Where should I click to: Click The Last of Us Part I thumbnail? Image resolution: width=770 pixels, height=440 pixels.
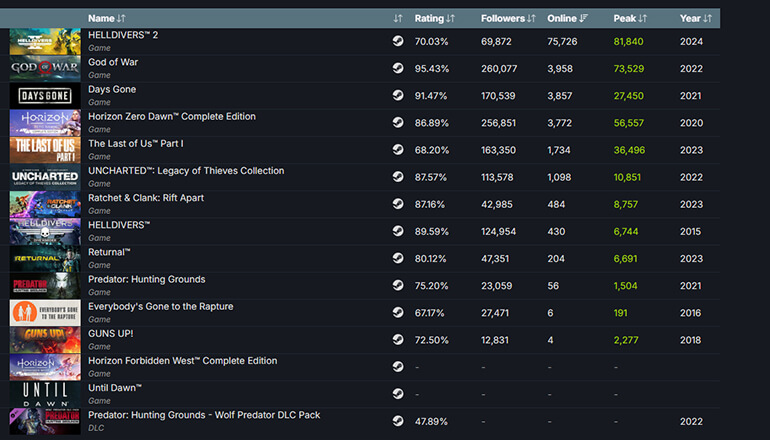click(x=45, y=150)
